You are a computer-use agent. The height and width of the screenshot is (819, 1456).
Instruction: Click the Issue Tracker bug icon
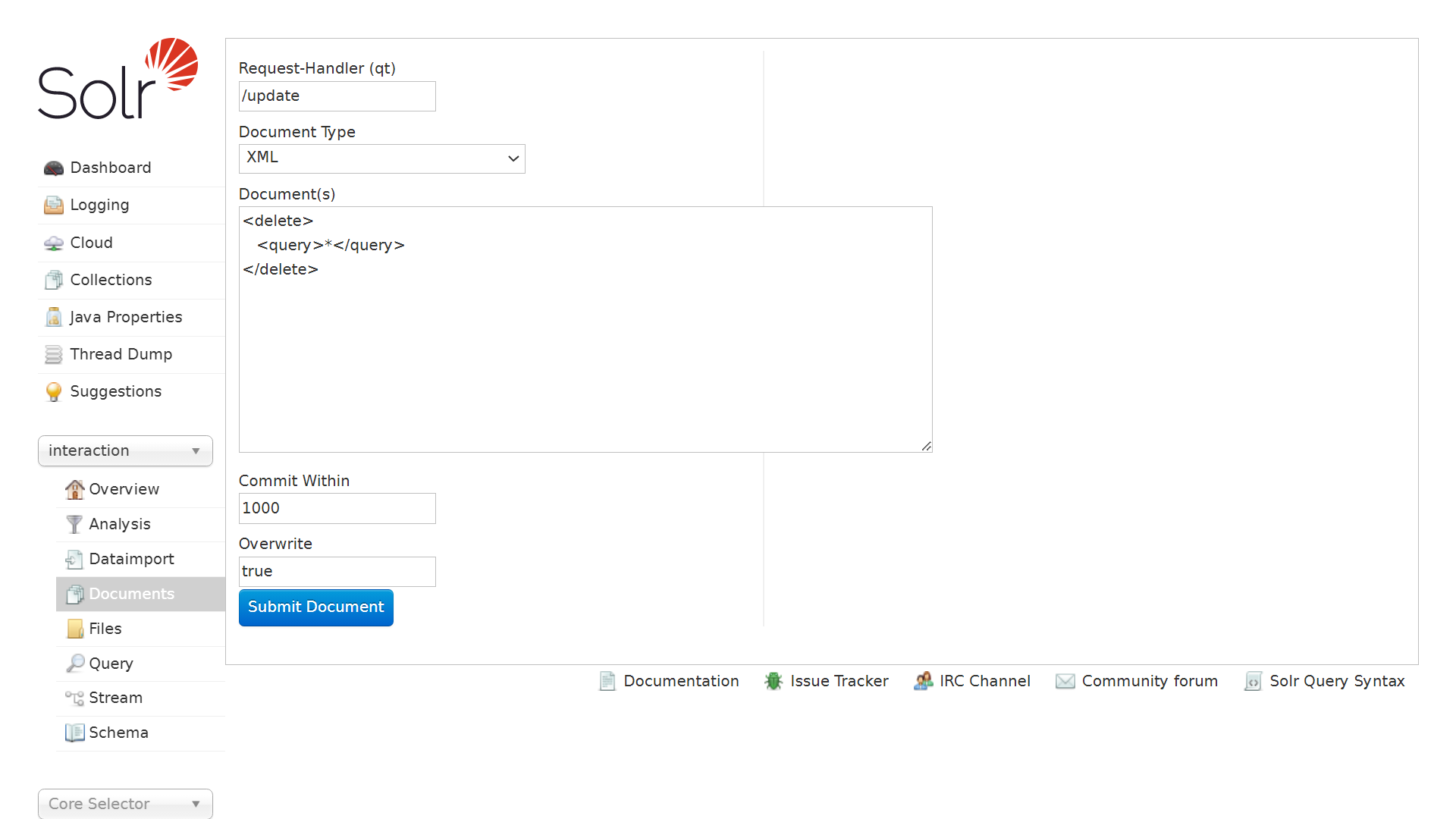(773, 681)
